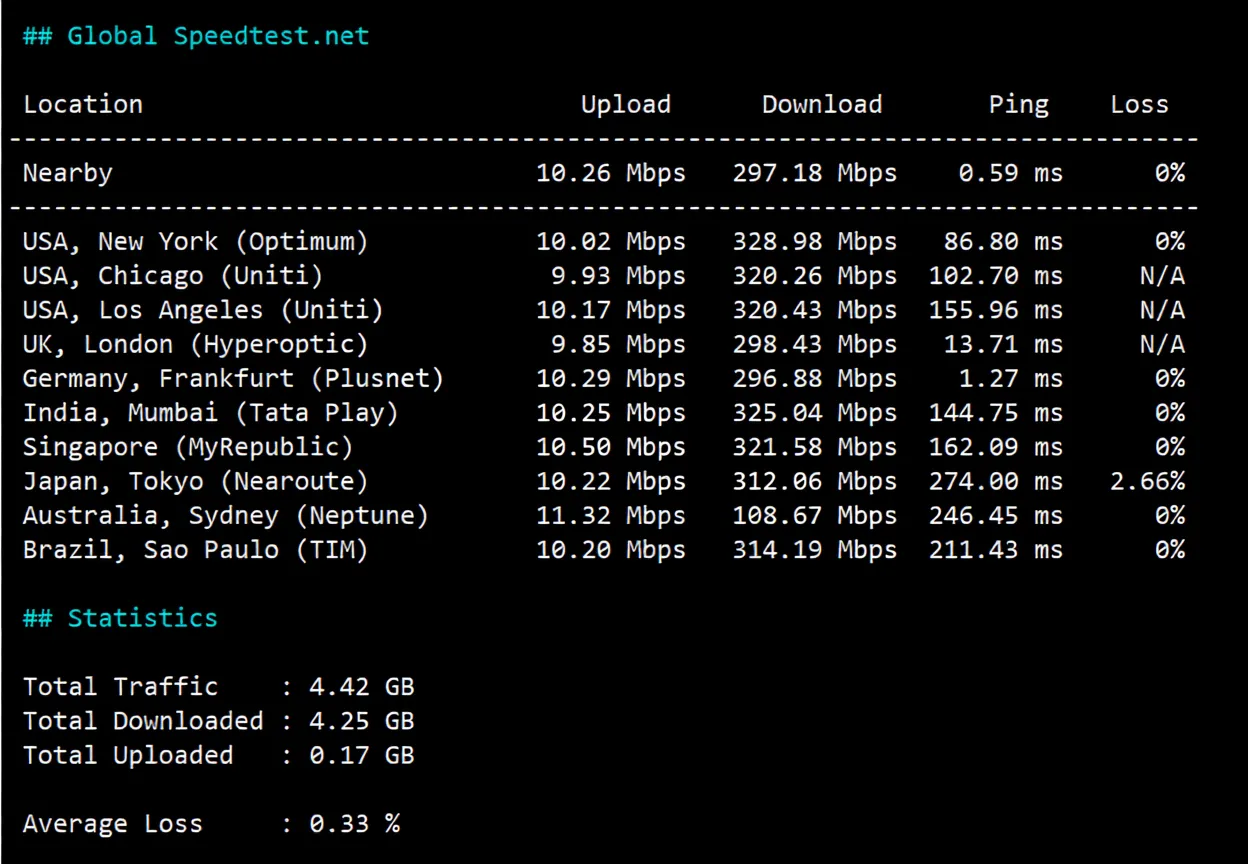Click Singapore ping '162.09 ms'
Image resolution: width=1248 pixels, height=864 pixels.
point(996,446)
